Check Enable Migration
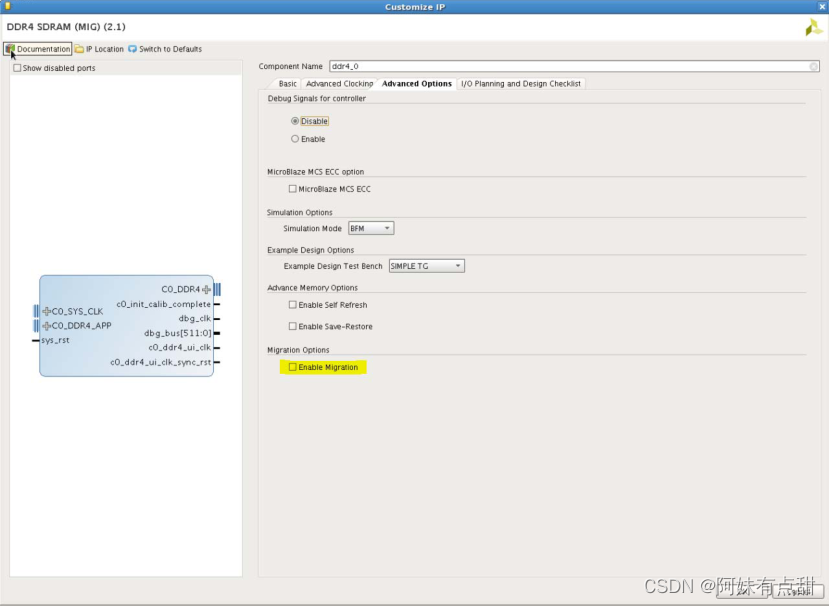This screenshot has height=606, width=831. pyautogui.click(x=293, y=367)
